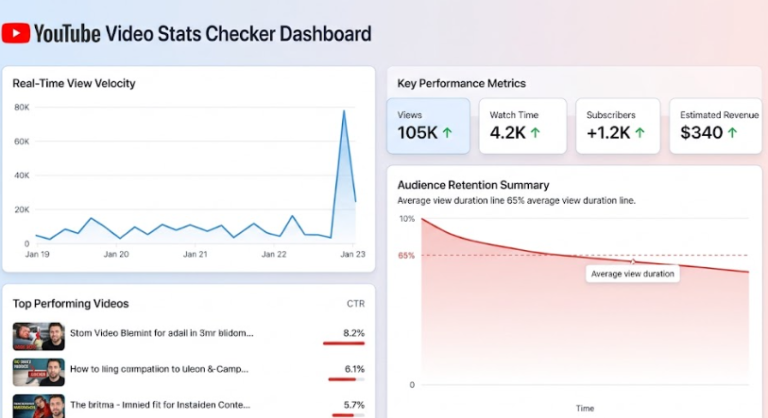
Task: Click the Real-Time View Velocity heading
Action: pyautogui.click(x=74, y=83)
